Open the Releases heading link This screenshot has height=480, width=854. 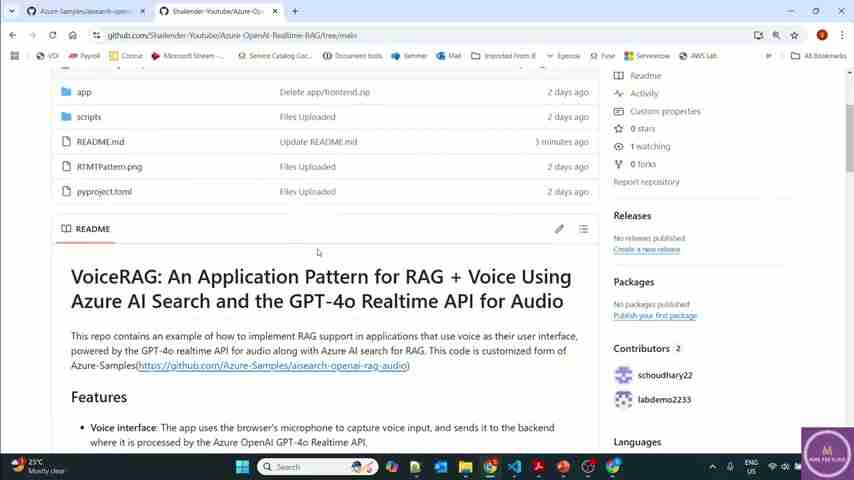tap(632, 216)
